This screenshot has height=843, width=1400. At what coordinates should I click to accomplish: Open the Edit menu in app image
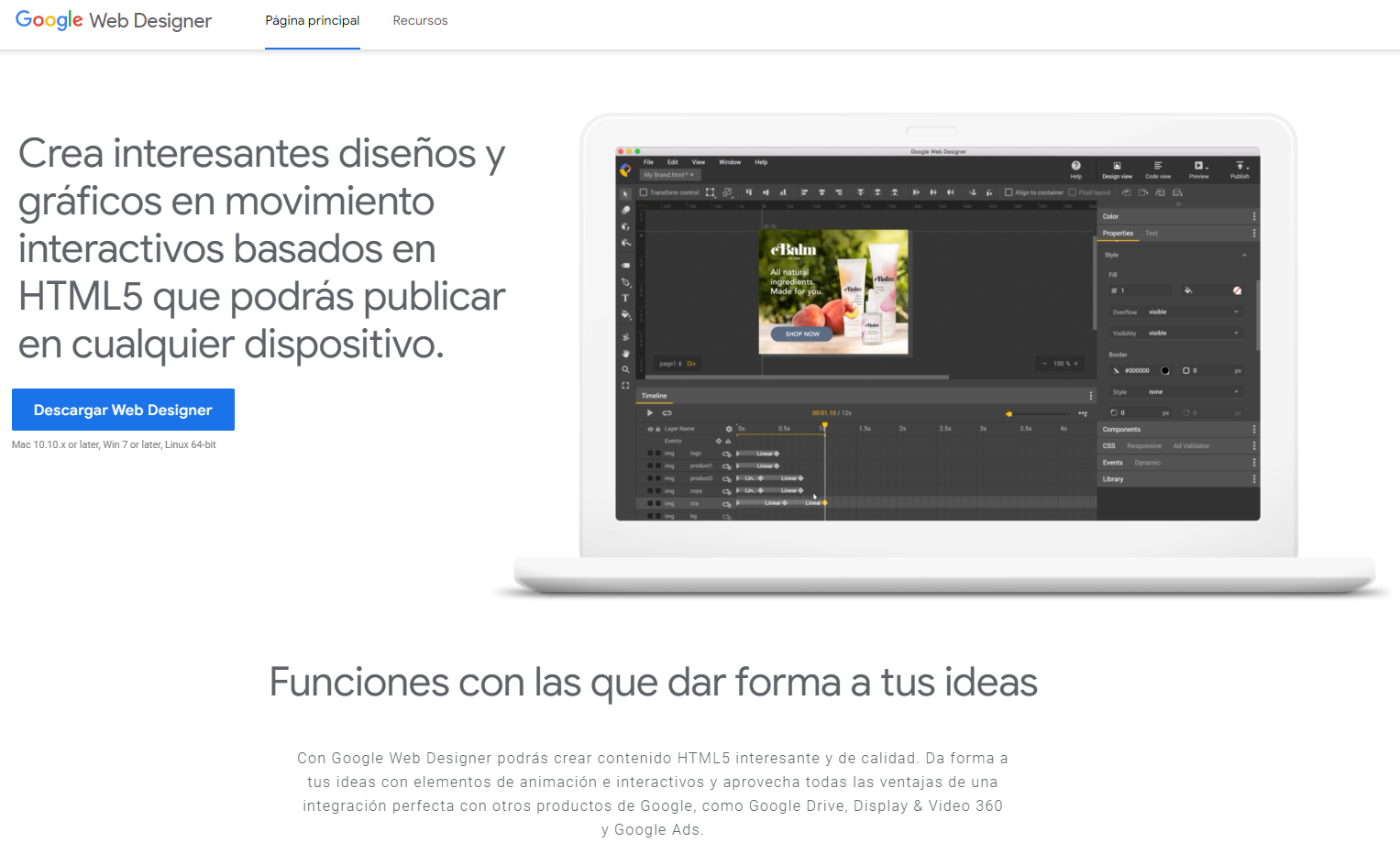(x=673, y=162)
